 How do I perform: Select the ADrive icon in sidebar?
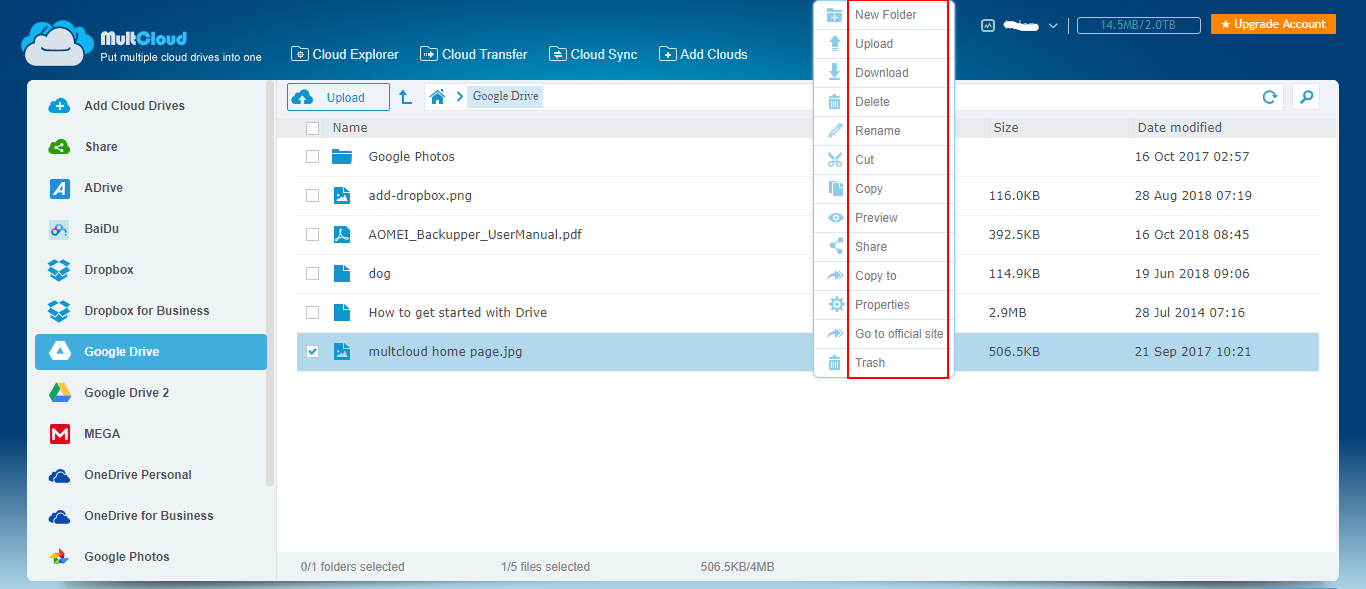(x=59, y=188)
